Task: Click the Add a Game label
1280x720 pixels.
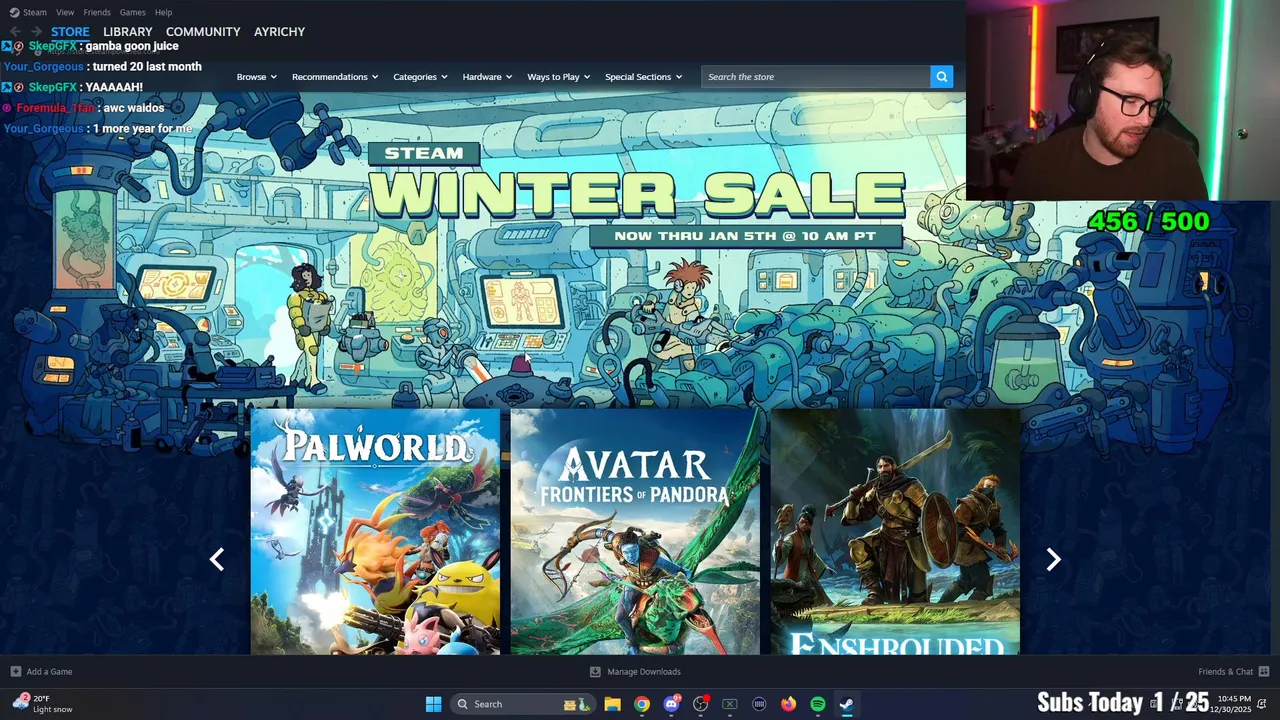Action: click(49, 672)
